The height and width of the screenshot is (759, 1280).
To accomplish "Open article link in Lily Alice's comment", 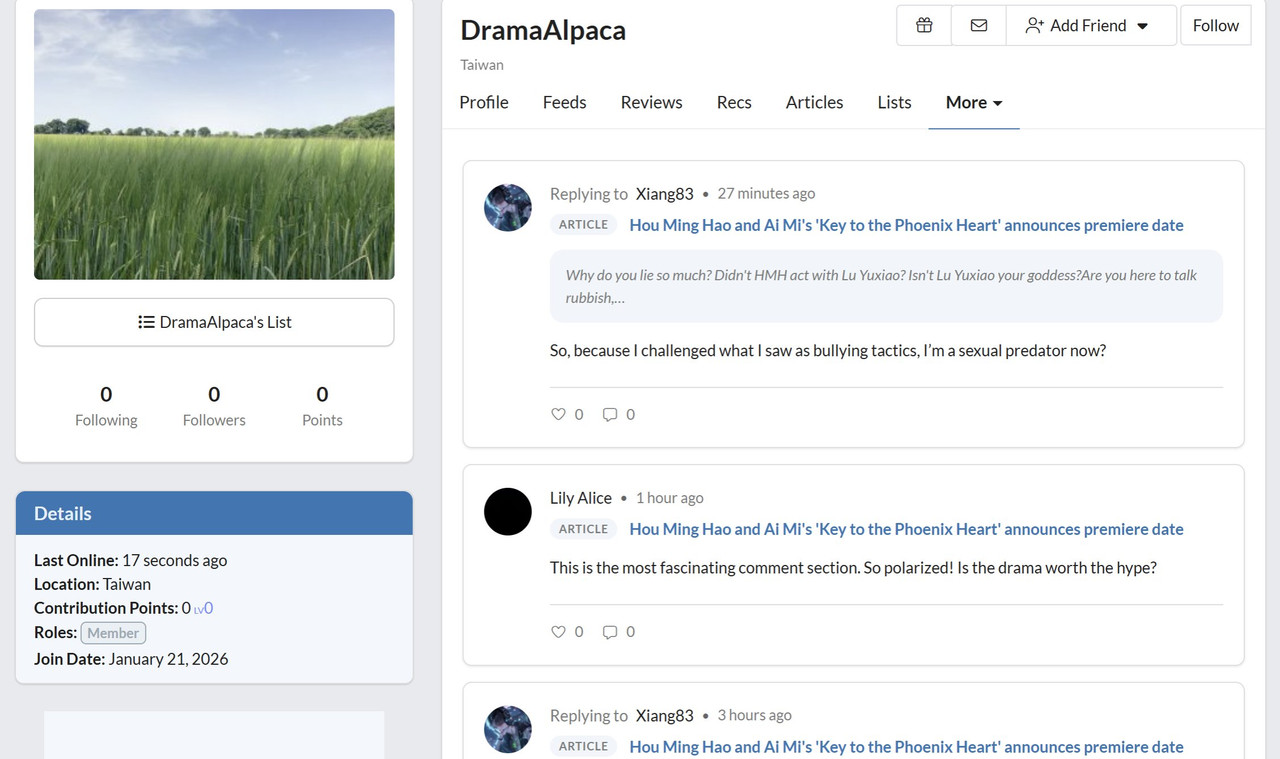I will click(906, 529).
